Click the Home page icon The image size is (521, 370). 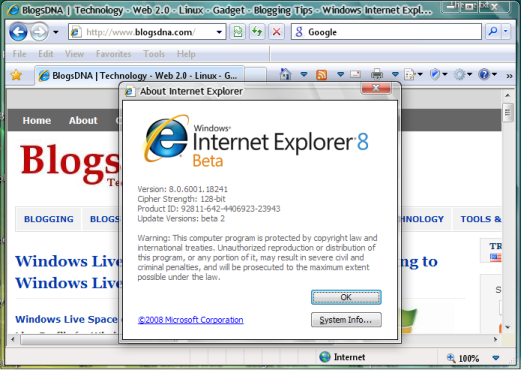point(285,74)
